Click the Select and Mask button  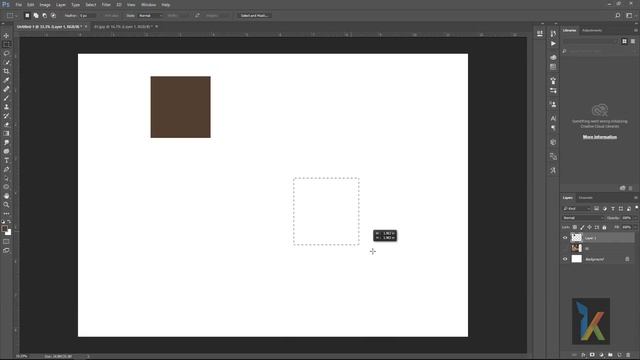pos(254,16)
